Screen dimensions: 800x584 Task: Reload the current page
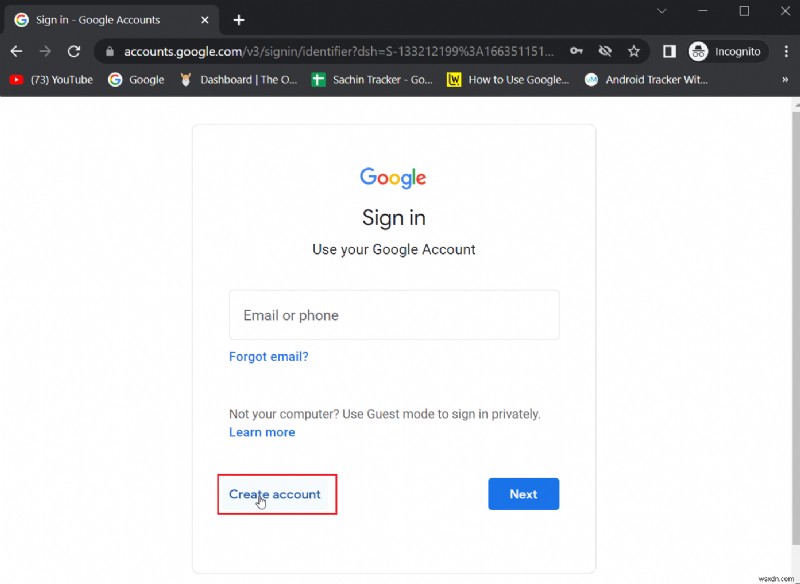tap(74, 51)
